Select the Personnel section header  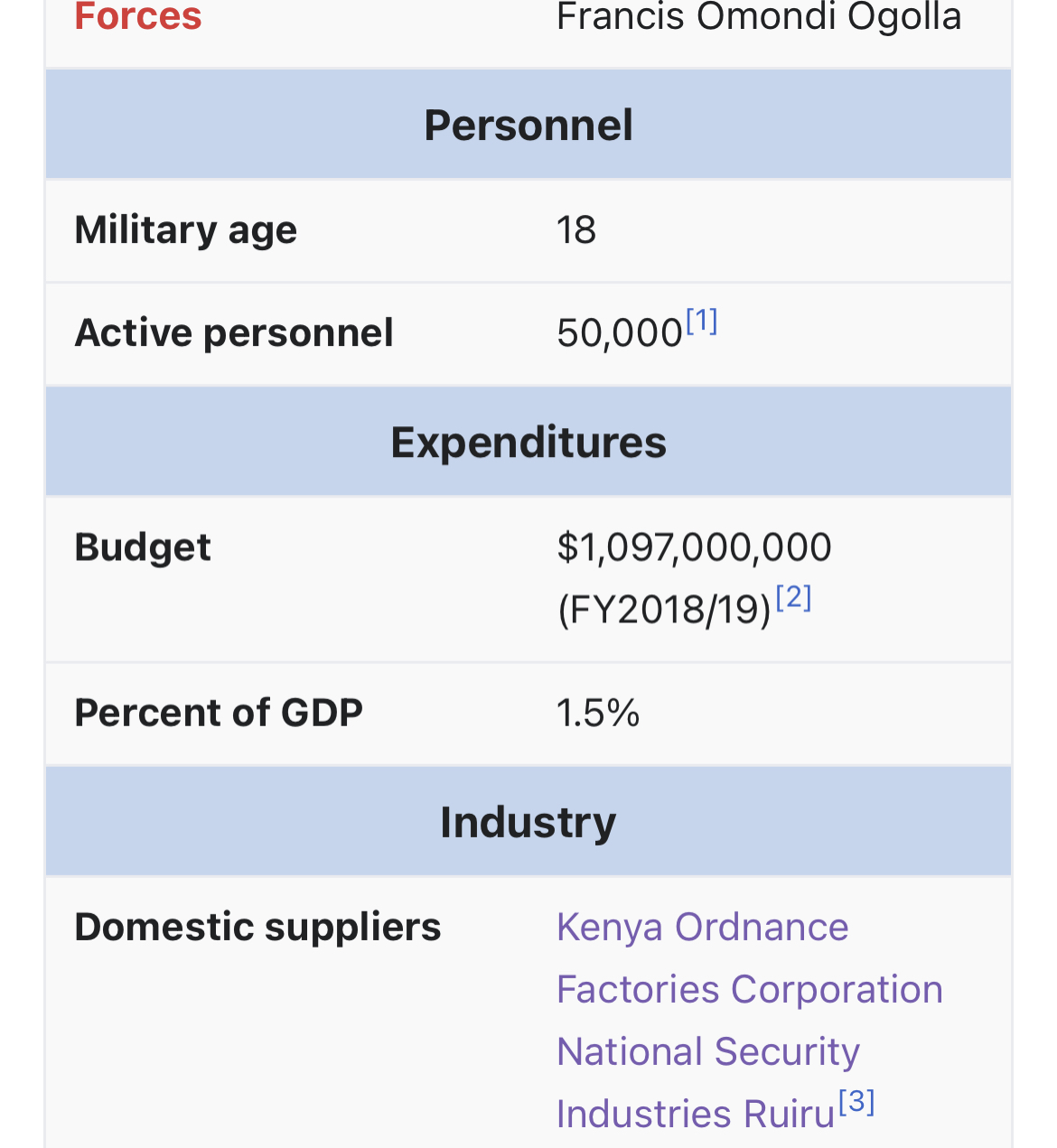click(528, 125)
